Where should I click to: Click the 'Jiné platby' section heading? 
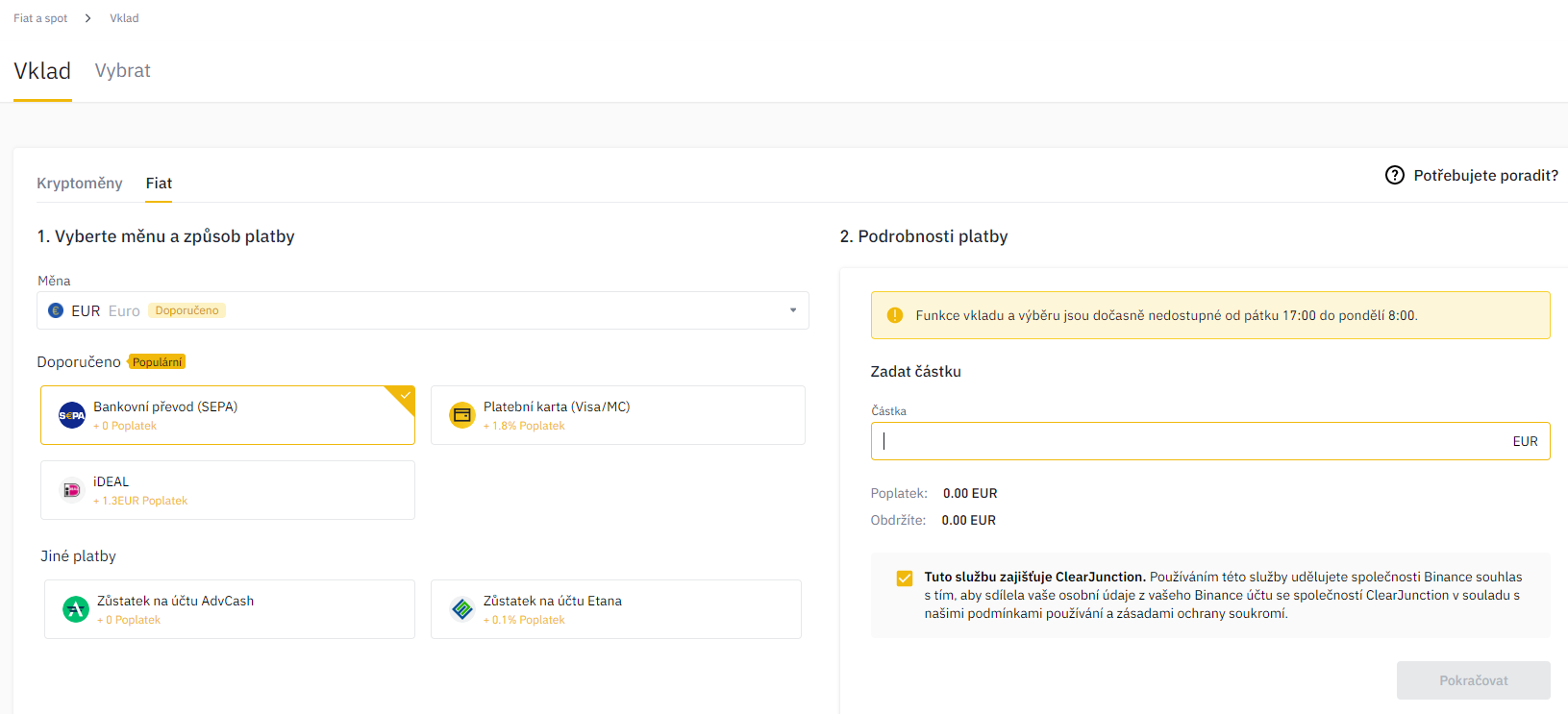pyautogui.click(x=78, y=556)
